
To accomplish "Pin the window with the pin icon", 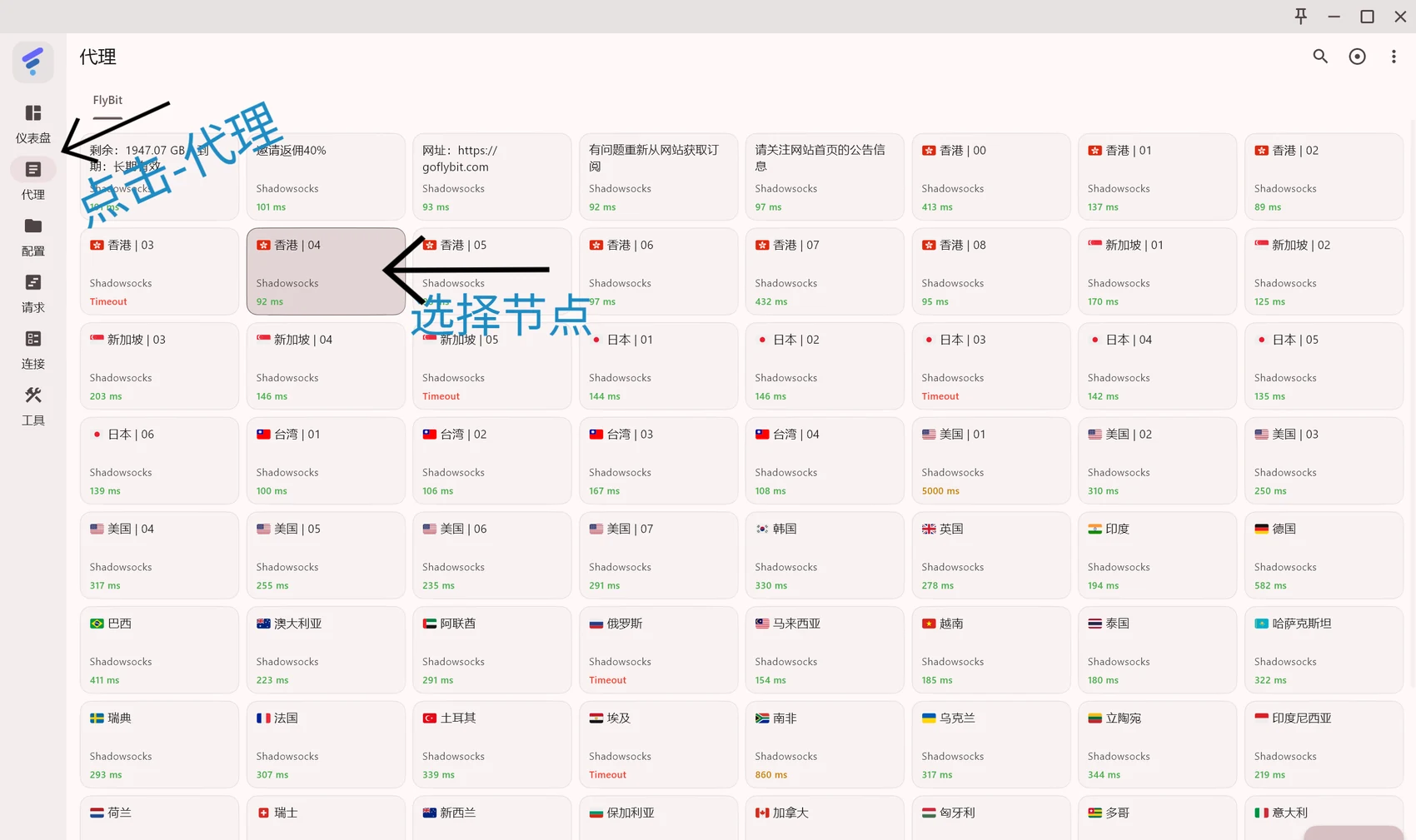I will 1301,17.
